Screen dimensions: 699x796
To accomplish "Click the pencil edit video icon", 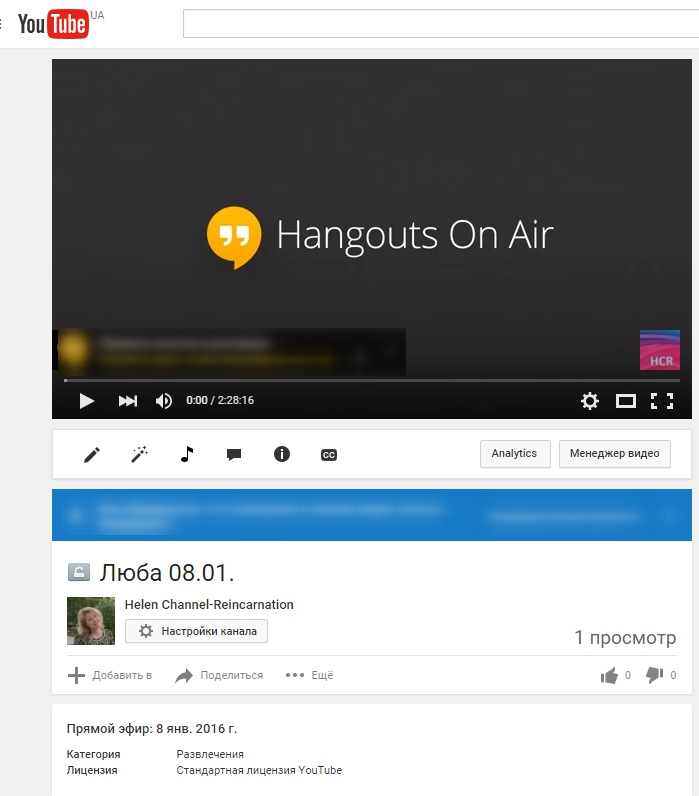I will pos(92,455).
